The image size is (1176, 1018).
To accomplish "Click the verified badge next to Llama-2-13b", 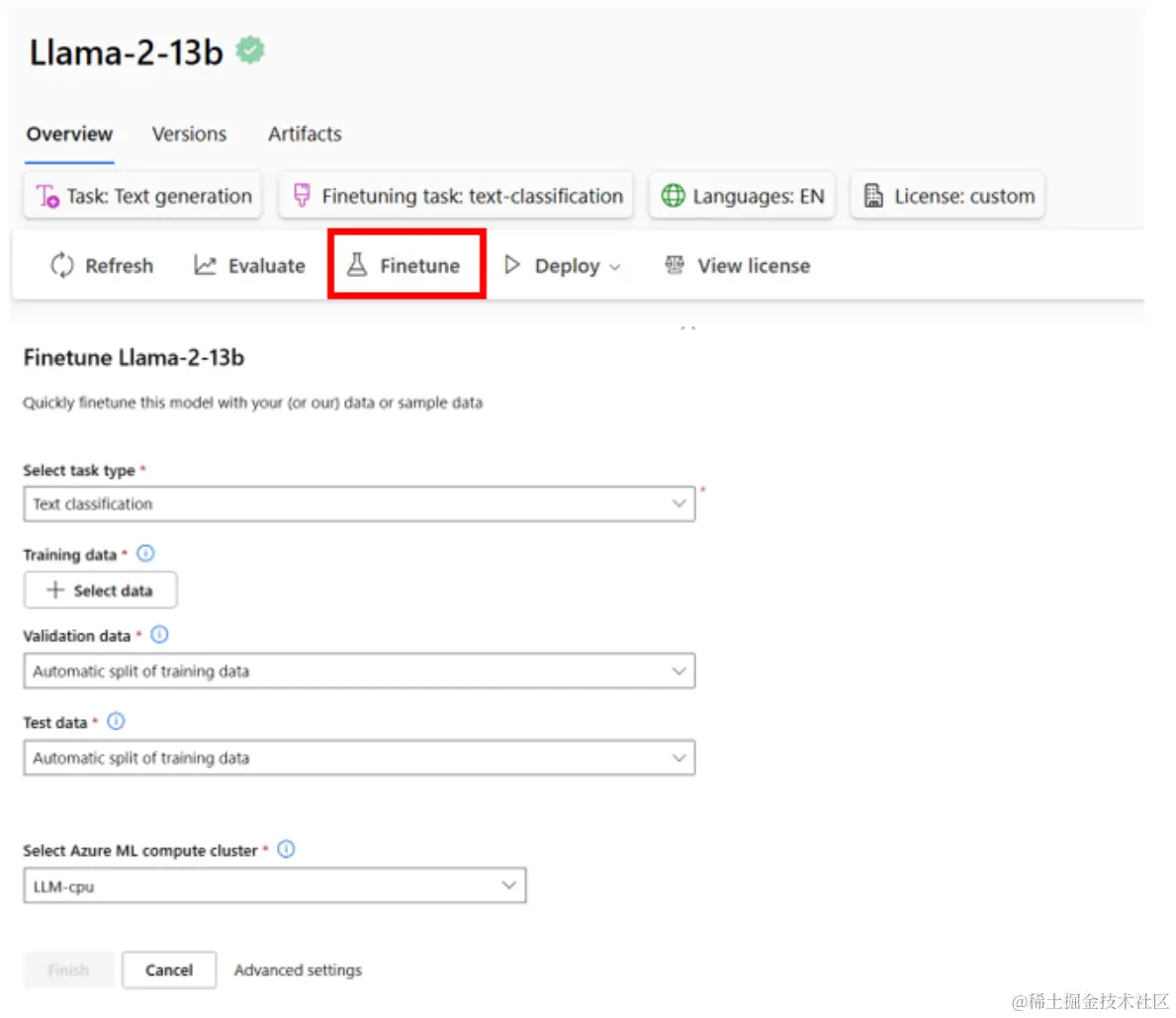I will pos(250,50).
